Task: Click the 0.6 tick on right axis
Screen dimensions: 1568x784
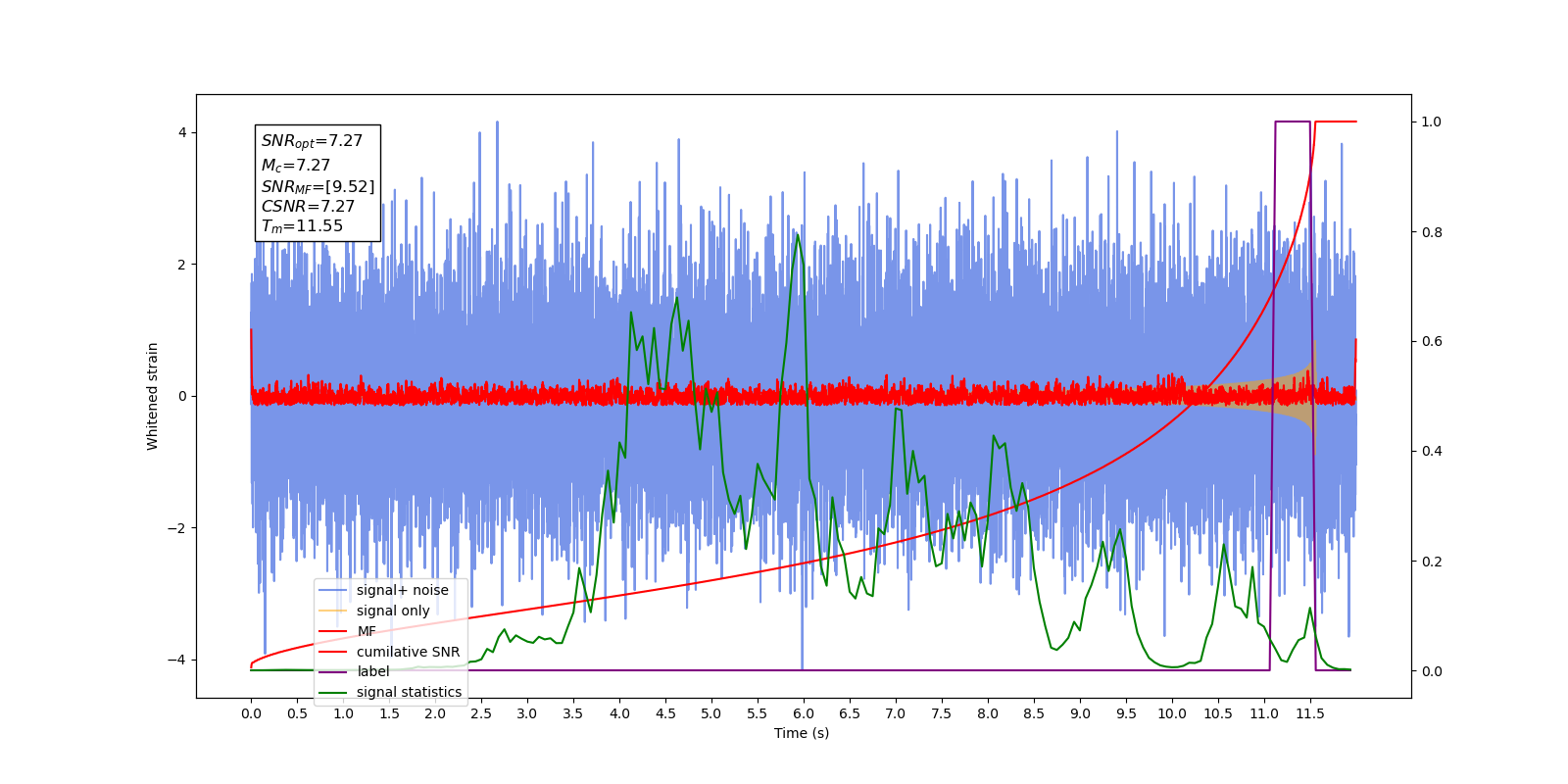Action: [x=1432, y=342]
